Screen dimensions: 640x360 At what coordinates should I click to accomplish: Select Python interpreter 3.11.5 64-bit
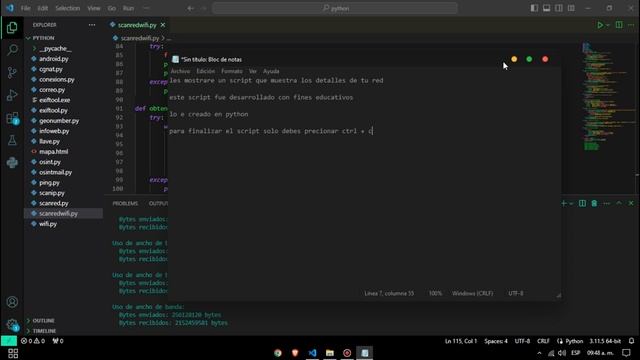(x=605, y=341)
